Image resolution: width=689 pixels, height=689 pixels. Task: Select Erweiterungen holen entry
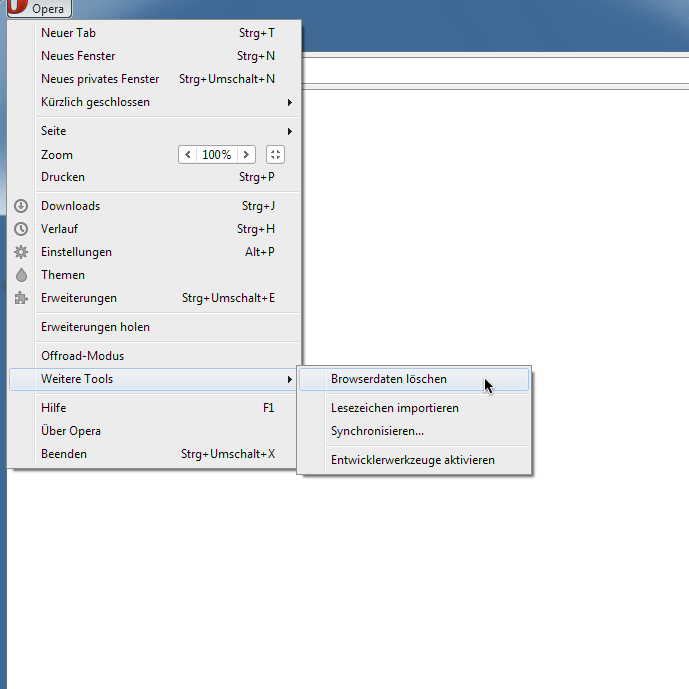(155, 327)
